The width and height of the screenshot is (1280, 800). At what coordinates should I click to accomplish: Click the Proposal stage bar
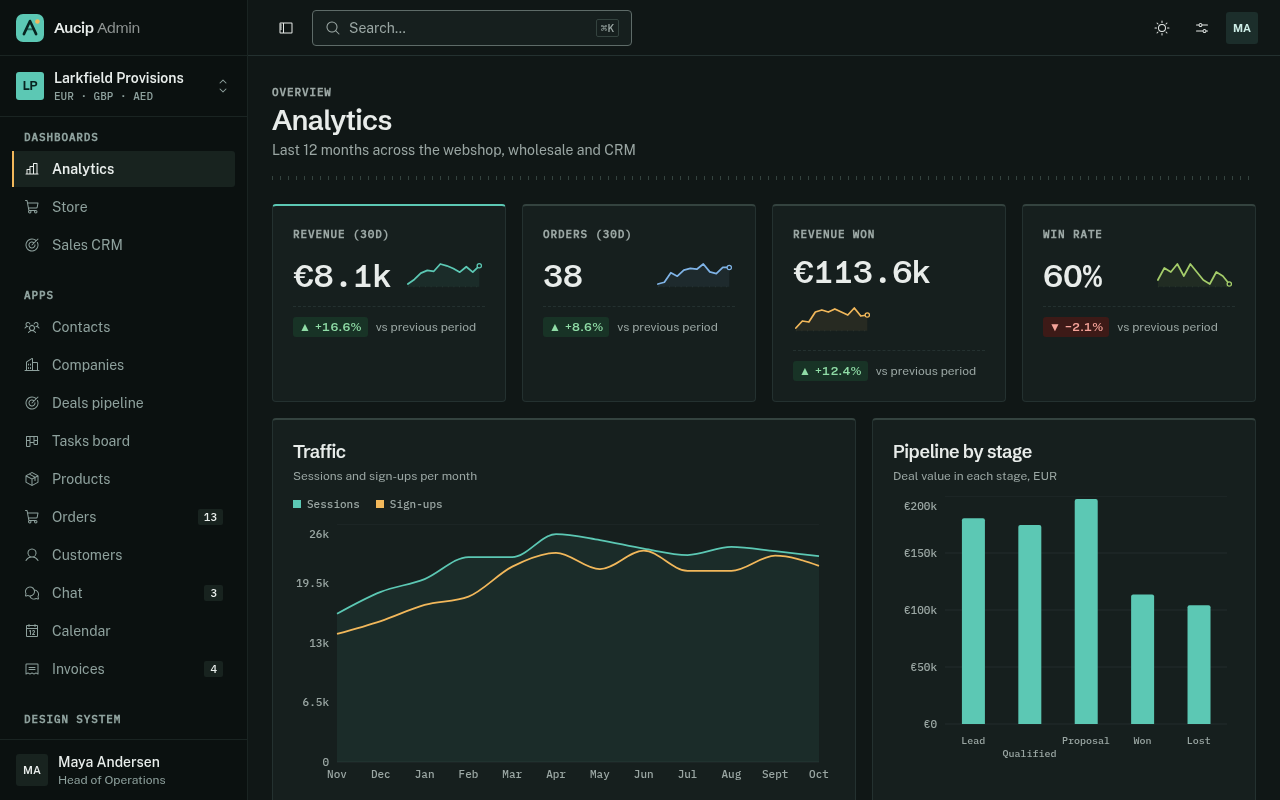pos(1086,612)
